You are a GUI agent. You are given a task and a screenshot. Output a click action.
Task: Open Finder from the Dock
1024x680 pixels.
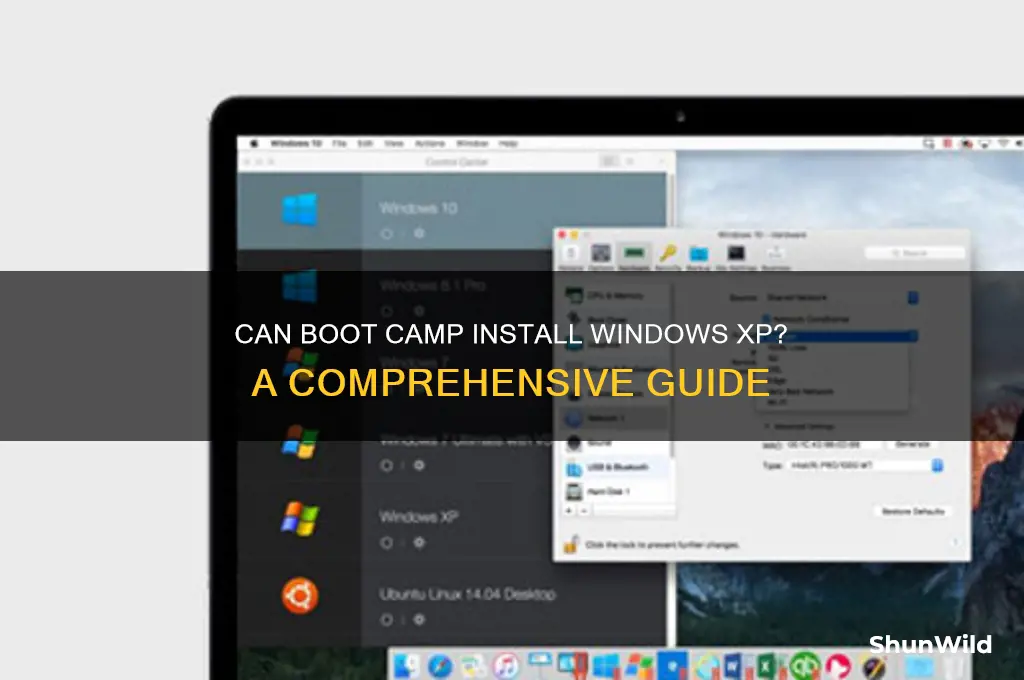pyautogui.click(x=407, y=666)
